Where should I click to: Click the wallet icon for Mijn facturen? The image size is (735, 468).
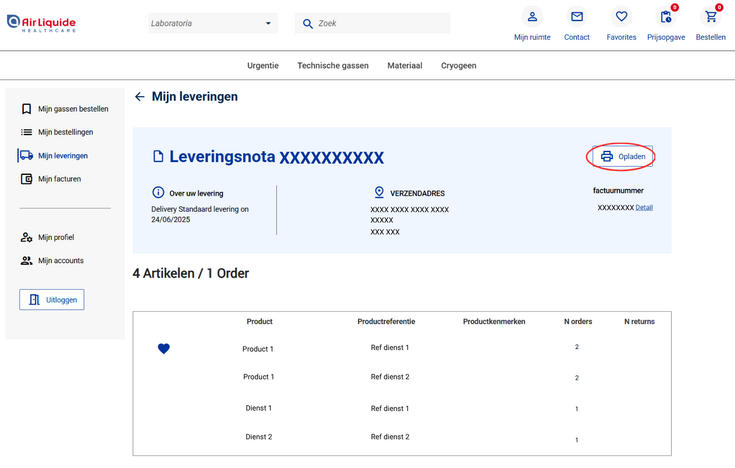pyautogui.click(x=26, y=179)
